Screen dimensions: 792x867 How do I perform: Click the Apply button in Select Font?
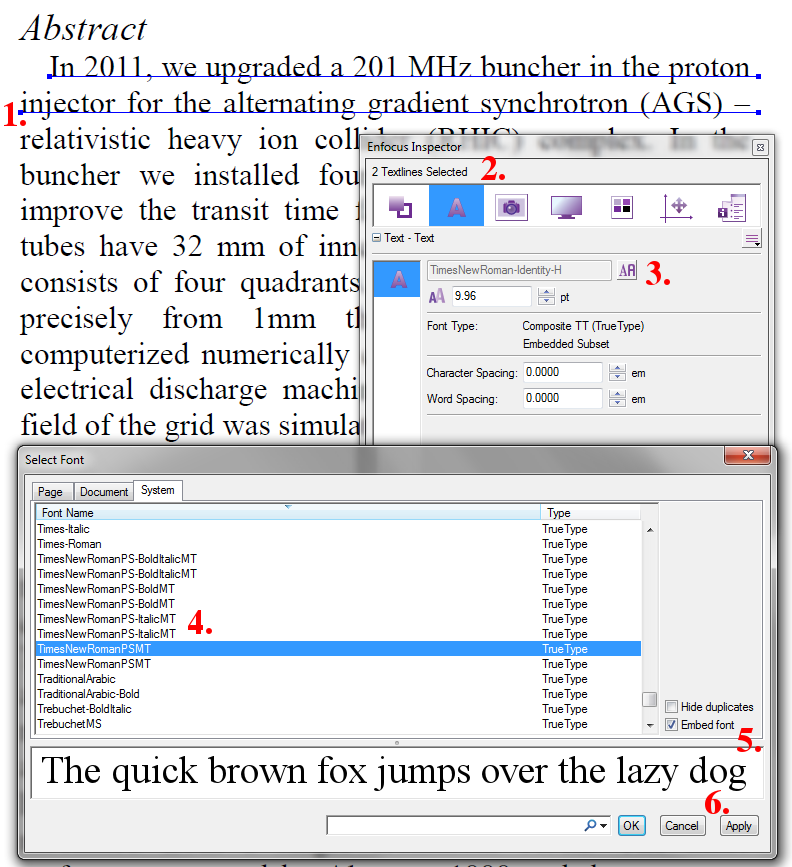(738, 826)
